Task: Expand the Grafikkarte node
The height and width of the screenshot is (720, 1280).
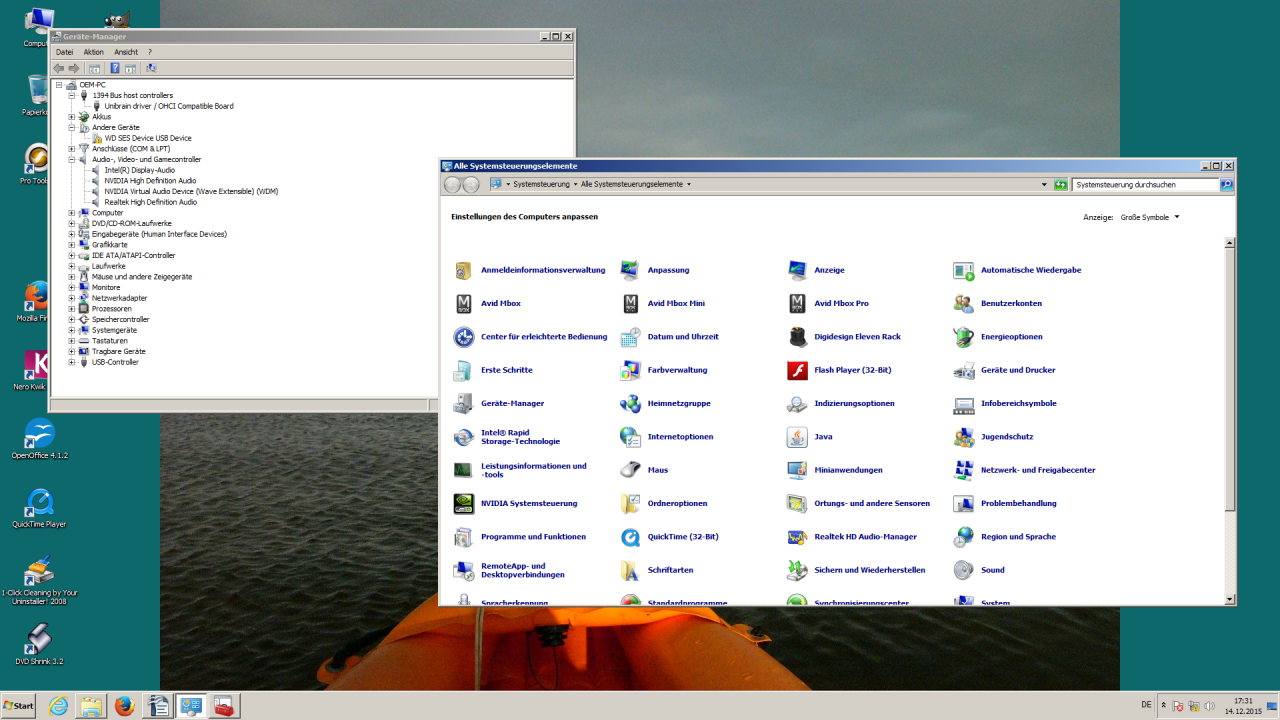Action: (x=72, y=245)
